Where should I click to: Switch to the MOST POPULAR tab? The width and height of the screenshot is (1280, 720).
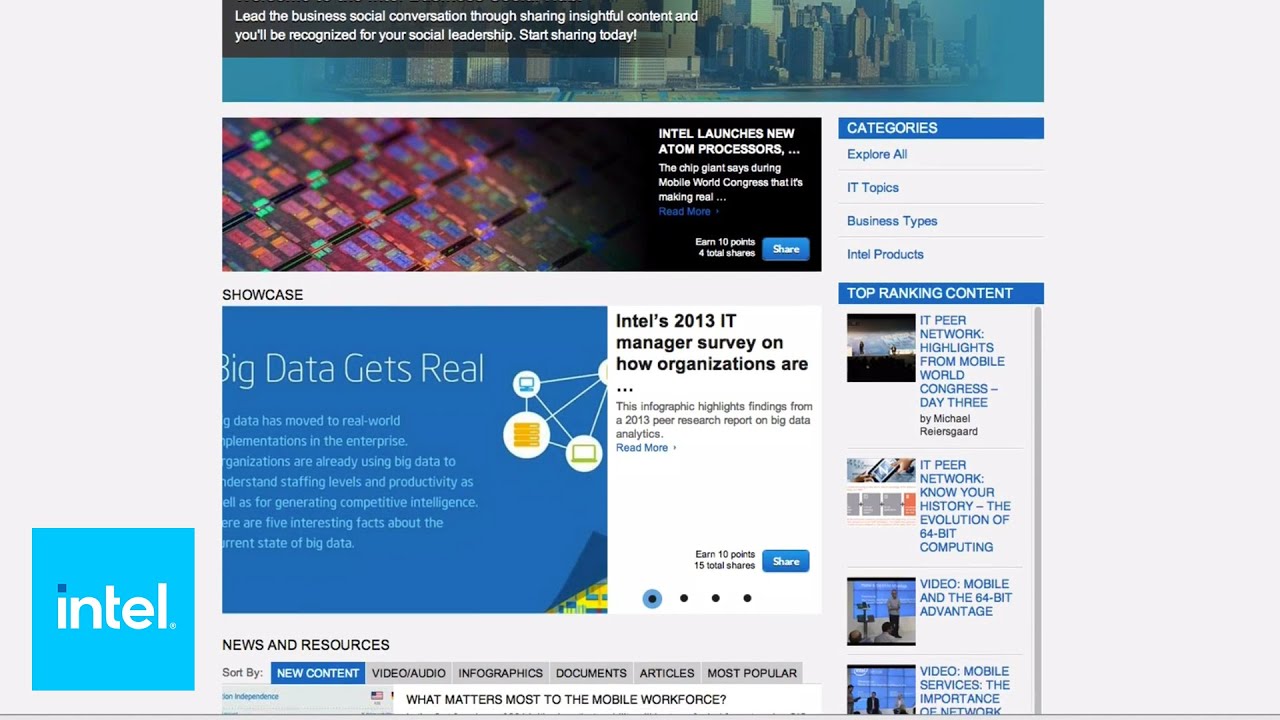752,673
